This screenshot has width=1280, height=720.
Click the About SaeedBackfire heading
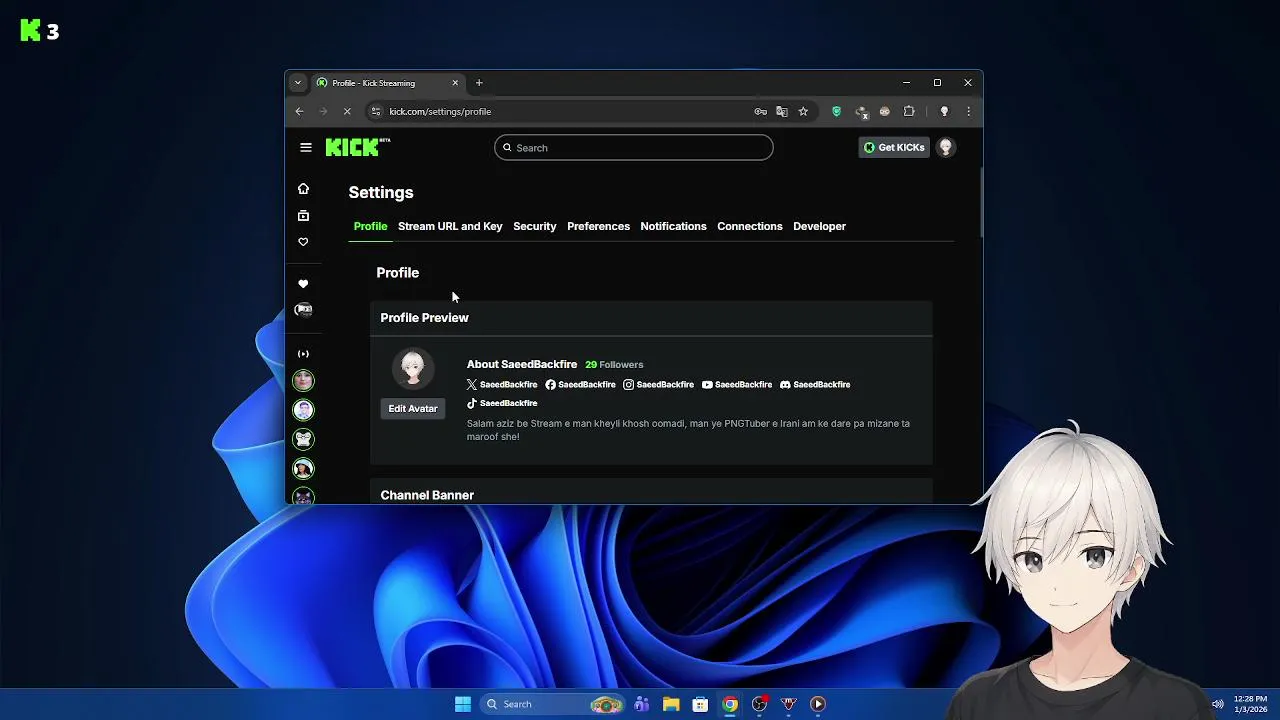click(521, 364)
